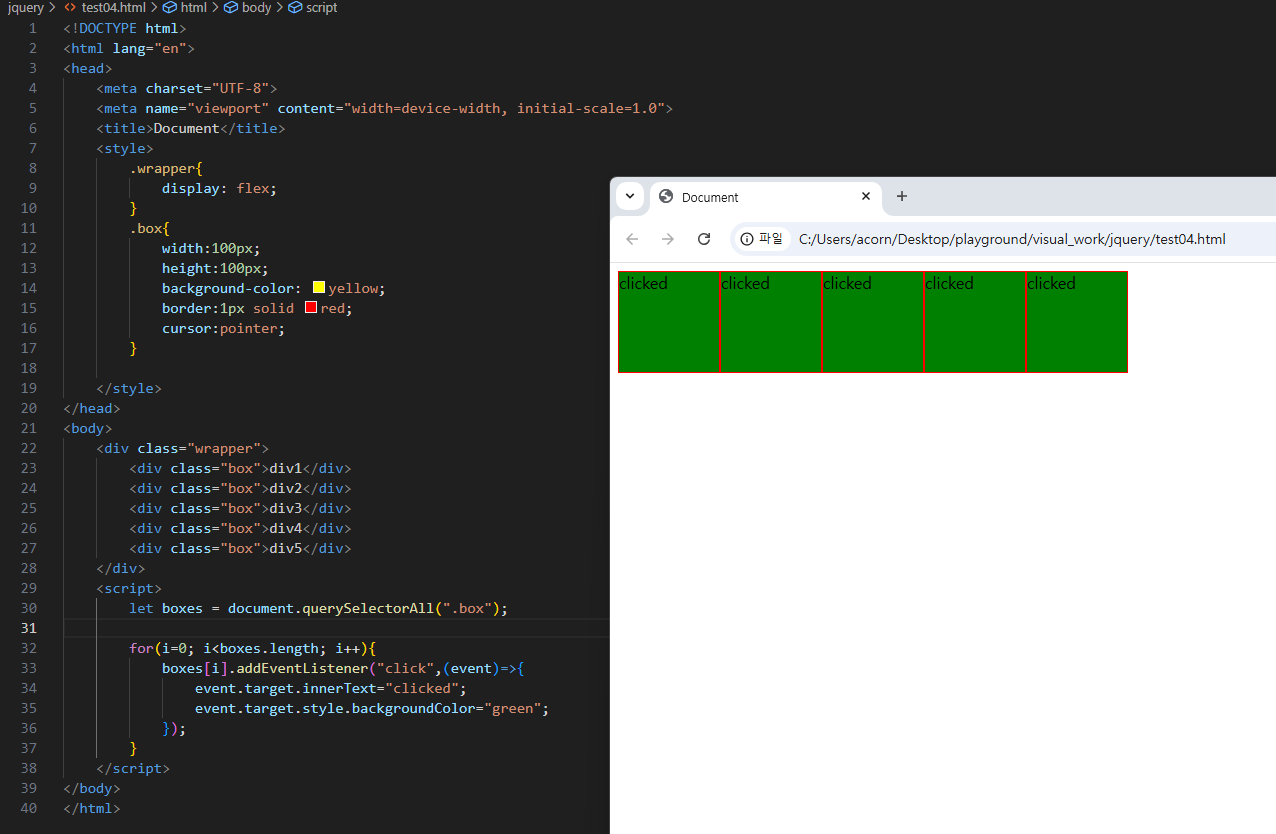Screen dimensions: 1276x834
Task: Click the fourth green clicked box
Action: pyautogui.click(x=975, y=322)
